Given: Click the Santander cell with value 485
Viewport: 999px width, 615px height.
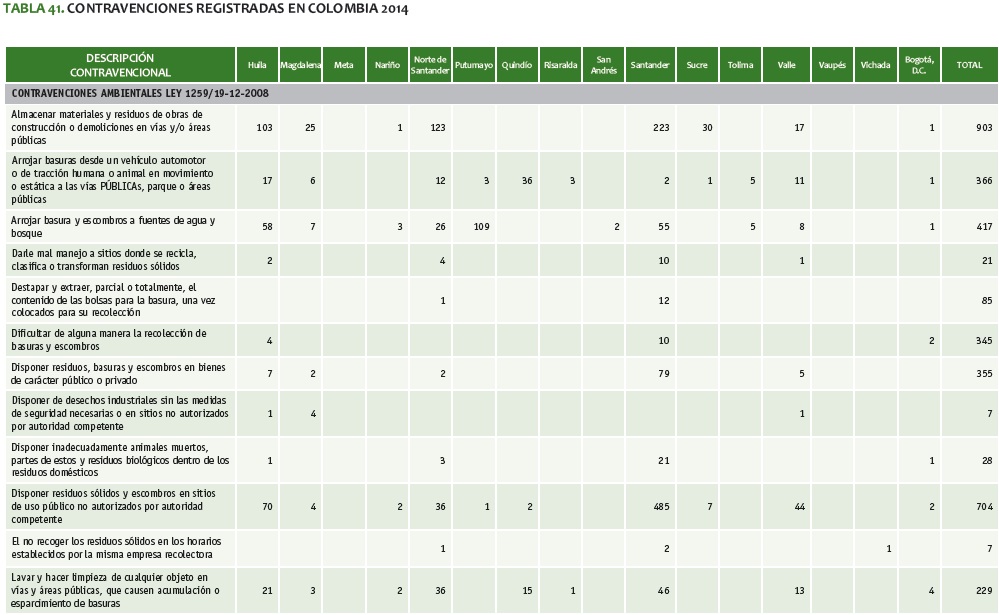Looking at the screenshot, I should [661, 507].
